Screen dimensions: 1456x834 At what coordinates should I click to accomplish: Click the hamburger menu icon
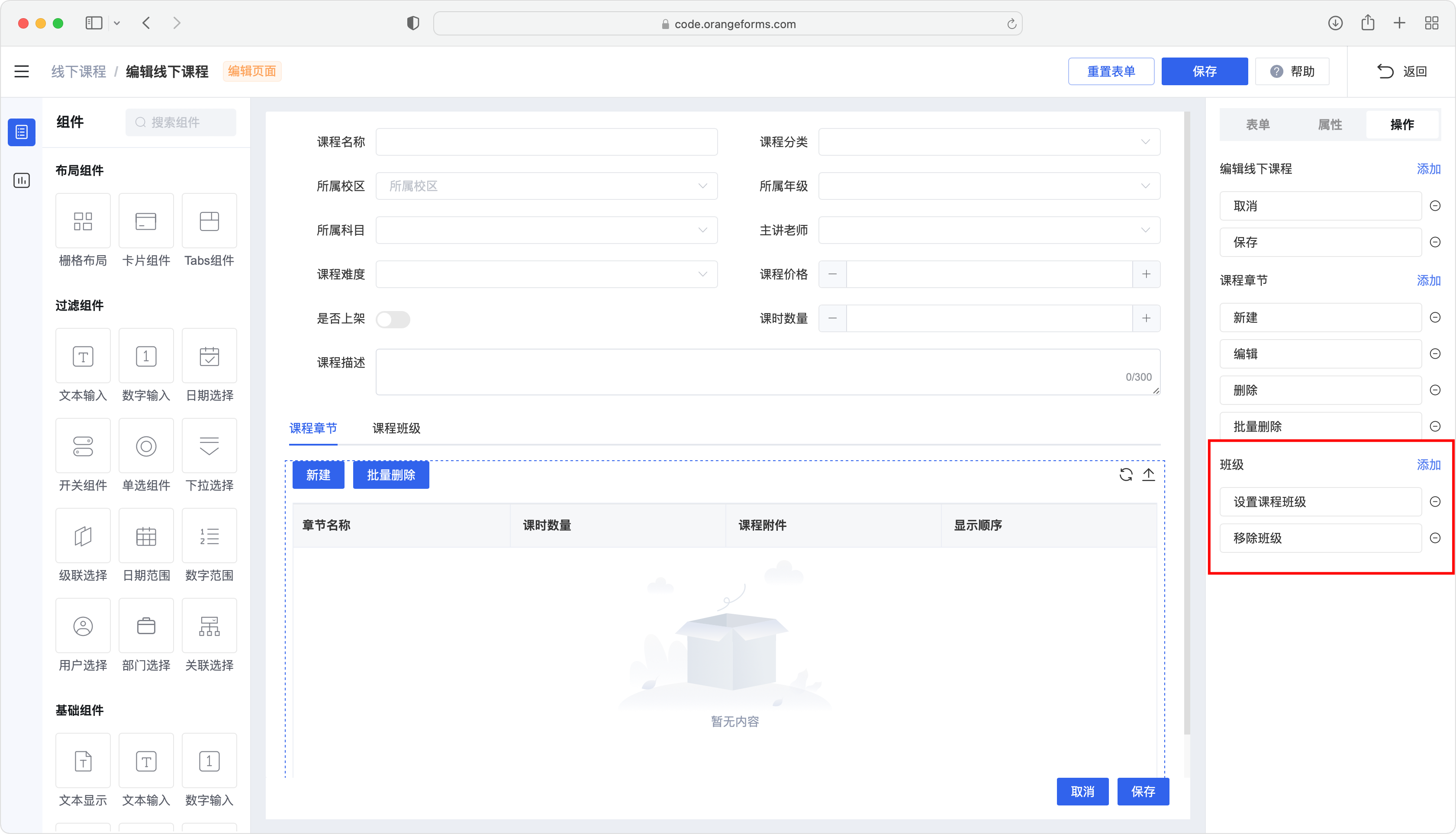(22, 72)
